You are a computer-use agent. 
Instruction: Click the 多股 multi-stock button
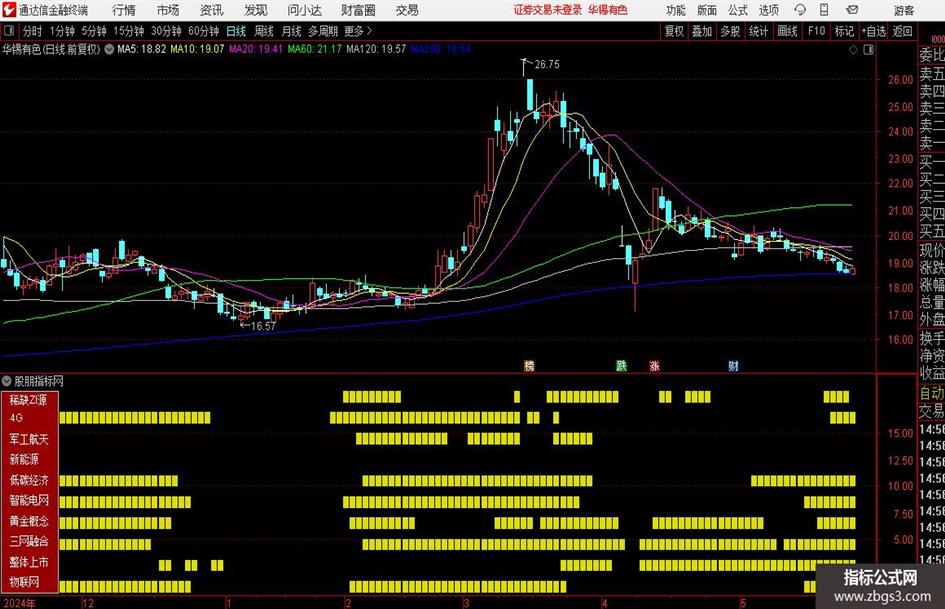click(x=730, y=31)
